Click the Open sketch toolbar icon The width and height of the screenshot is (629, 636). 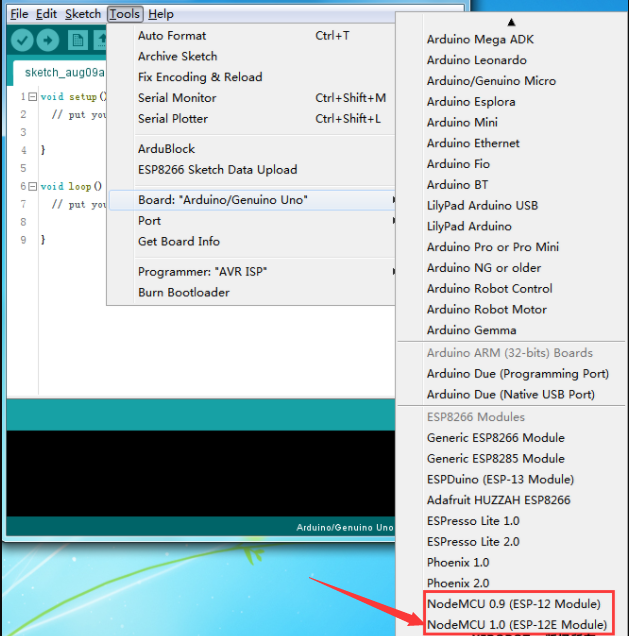(x=100, y=40)
